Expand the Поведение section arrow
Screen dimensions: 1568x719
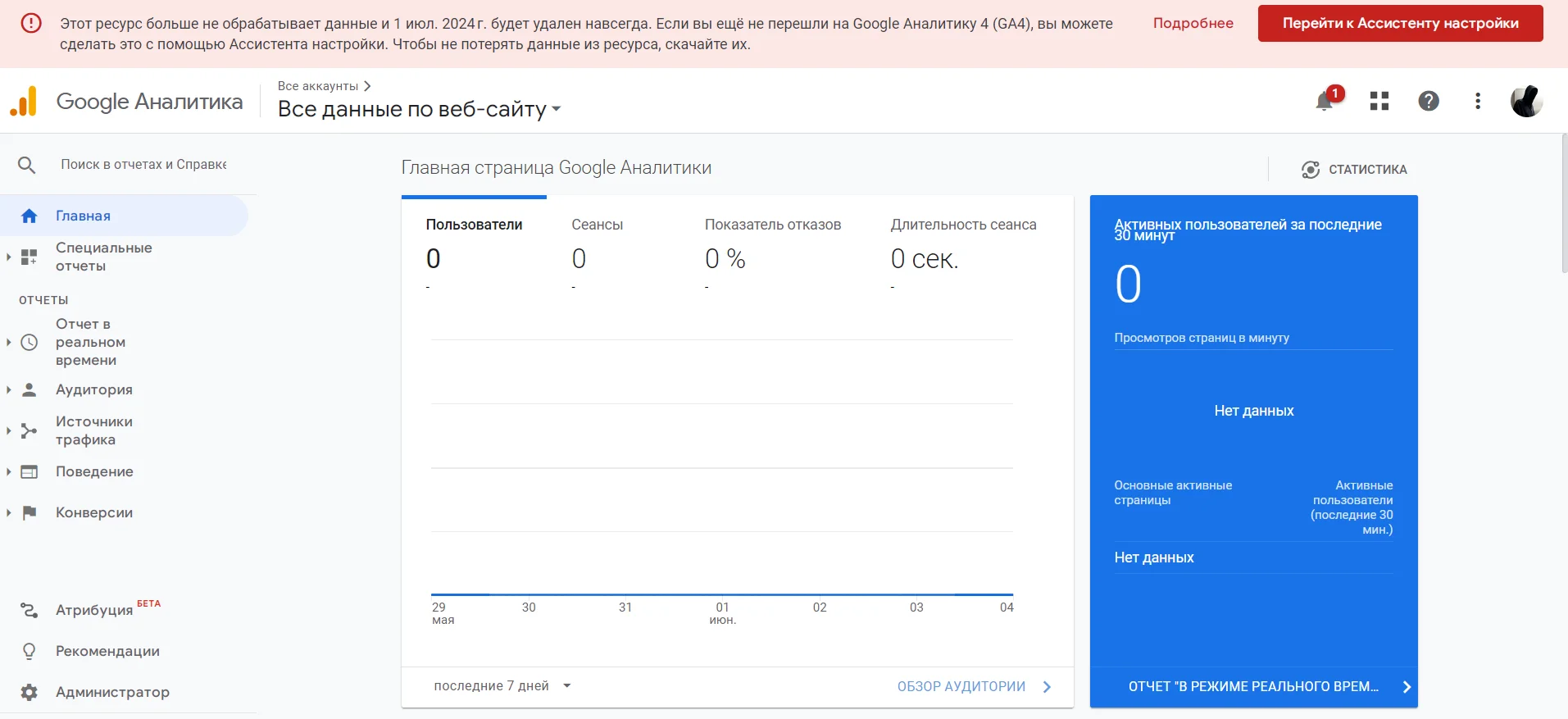click(x=8, y=471)
